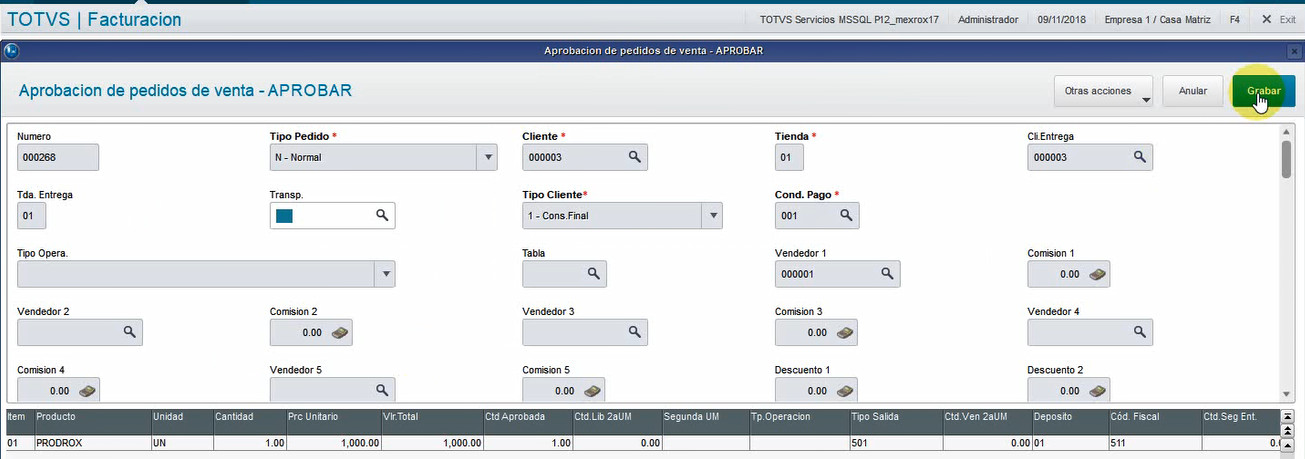Open calculator icon for Comision 2

339,332
